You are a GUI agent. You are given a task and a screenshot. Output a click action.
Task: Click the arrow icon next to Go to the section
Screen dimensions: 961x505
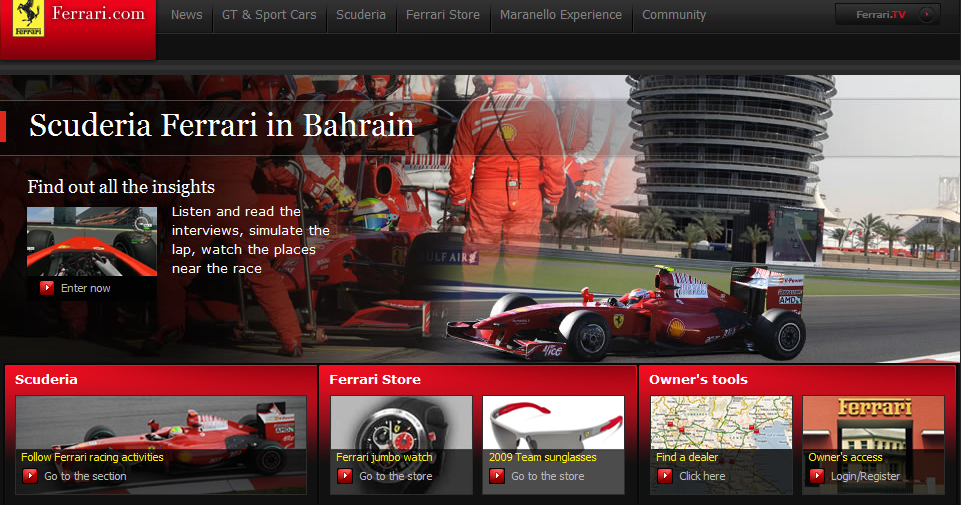pos(30,476)
